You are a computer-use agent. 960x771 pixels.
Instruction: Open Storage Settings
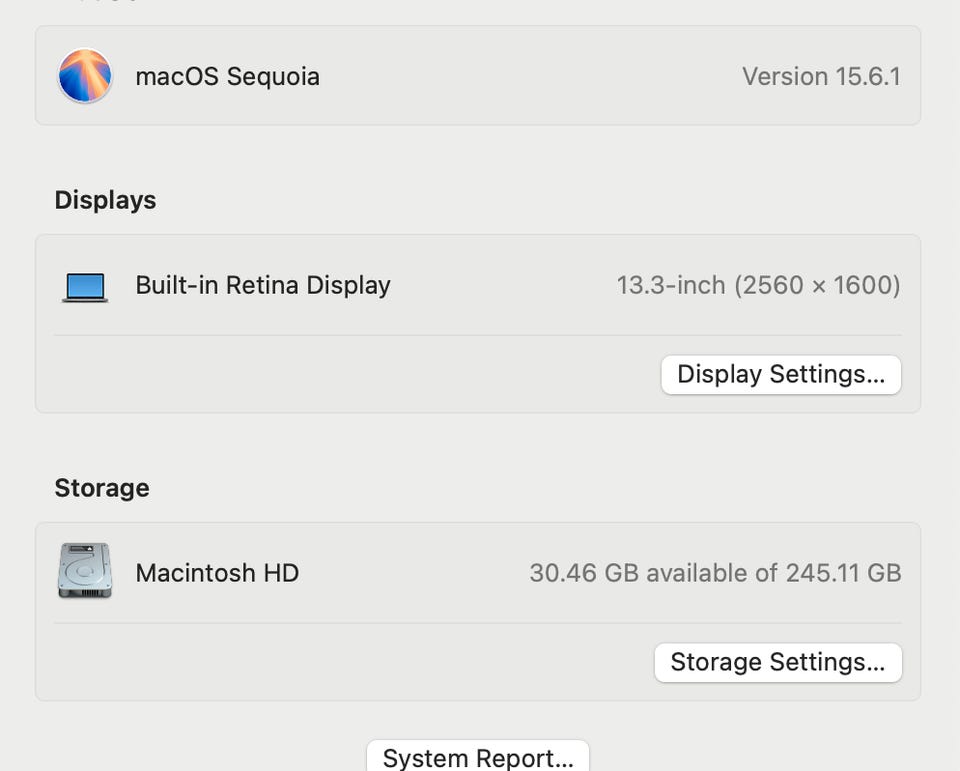(x=778, y=662)
